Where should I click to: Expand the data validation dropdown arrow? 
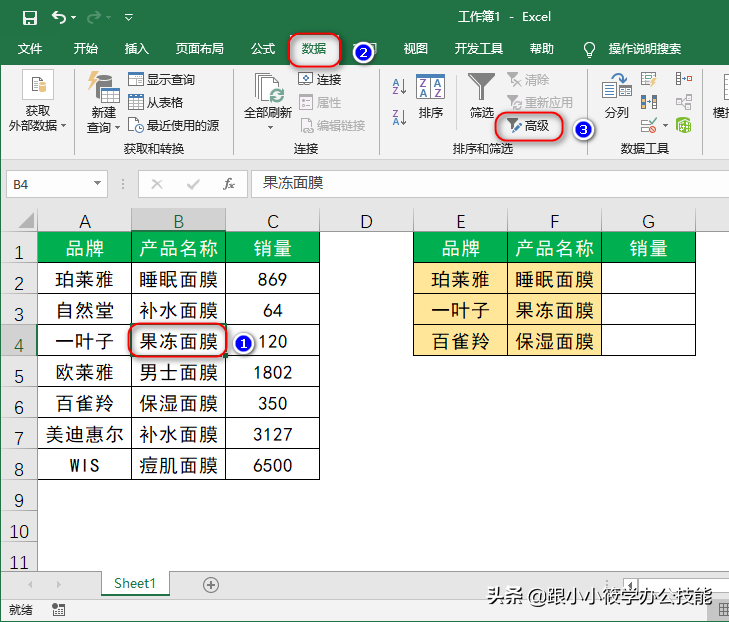pos(665,126)
